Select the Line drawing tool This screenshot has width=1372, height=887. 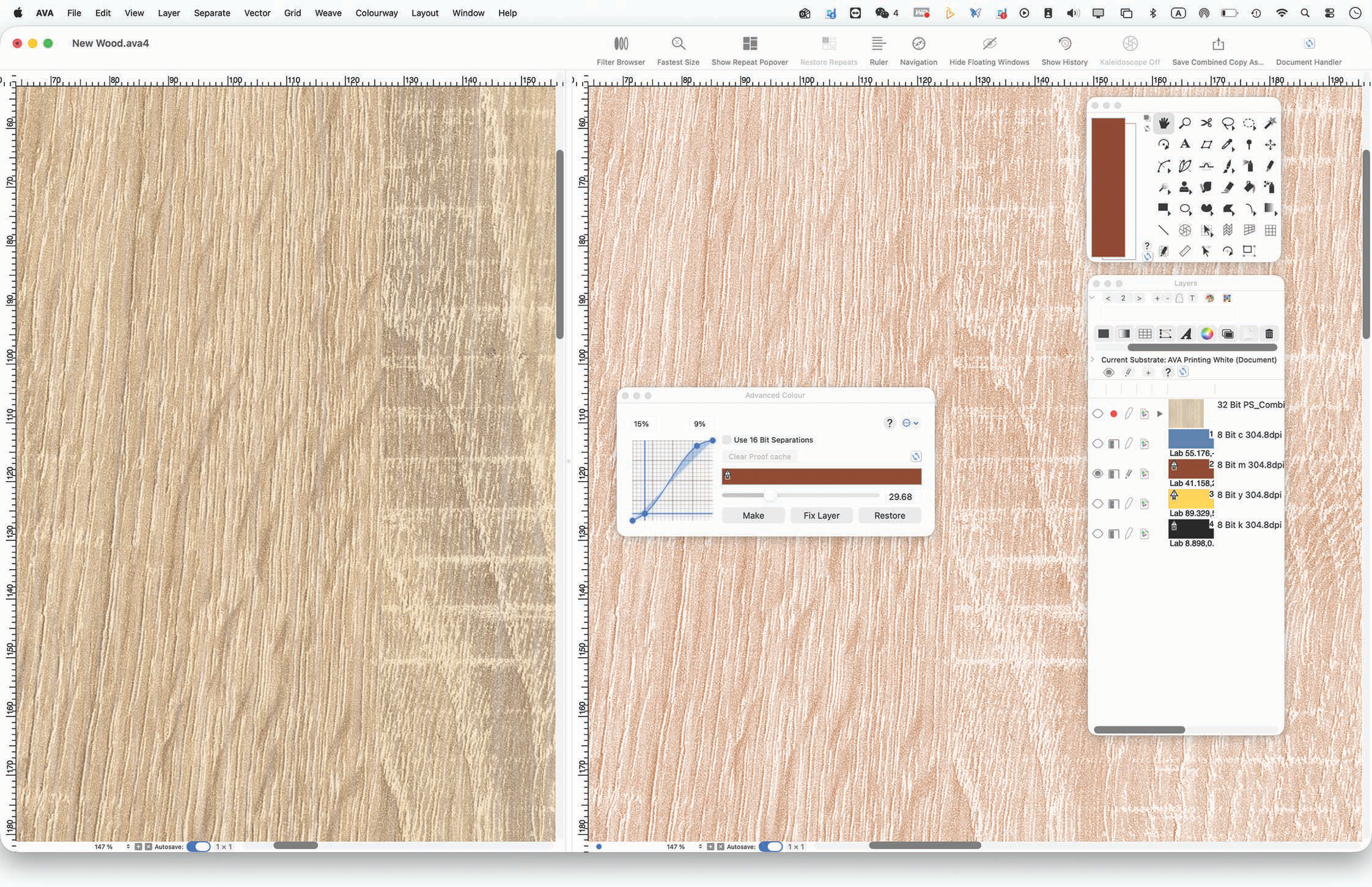pos(1164,230)
